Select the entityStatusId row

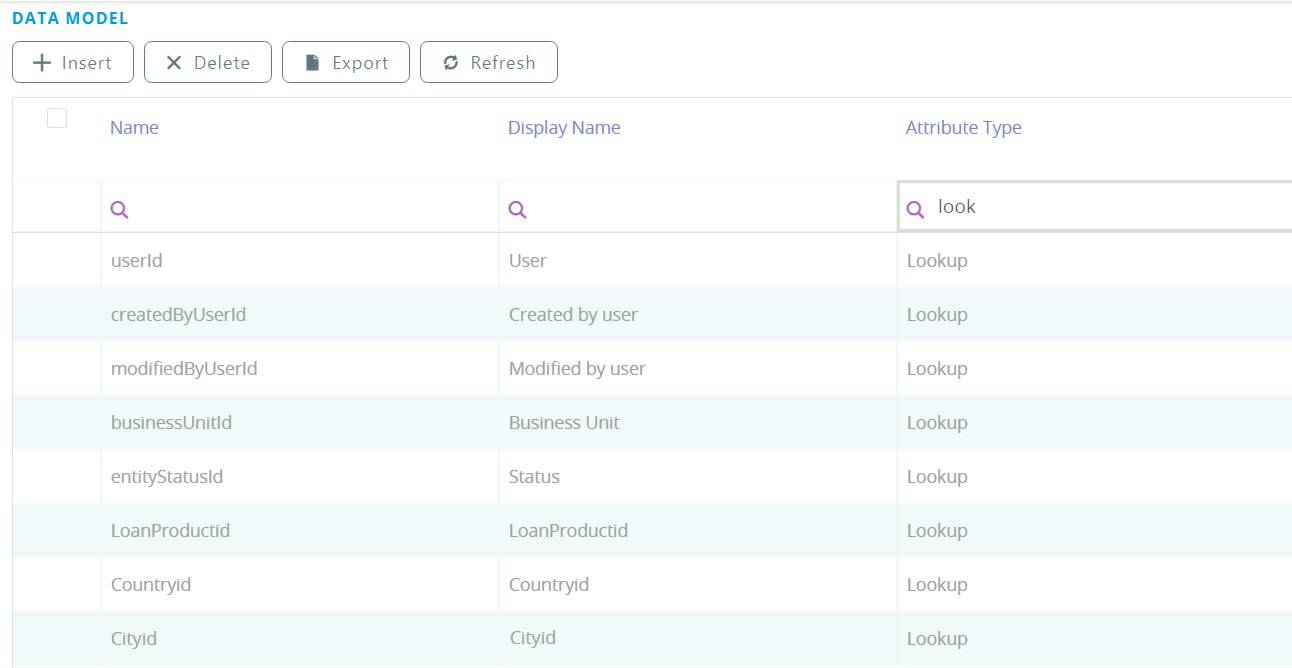167,477
